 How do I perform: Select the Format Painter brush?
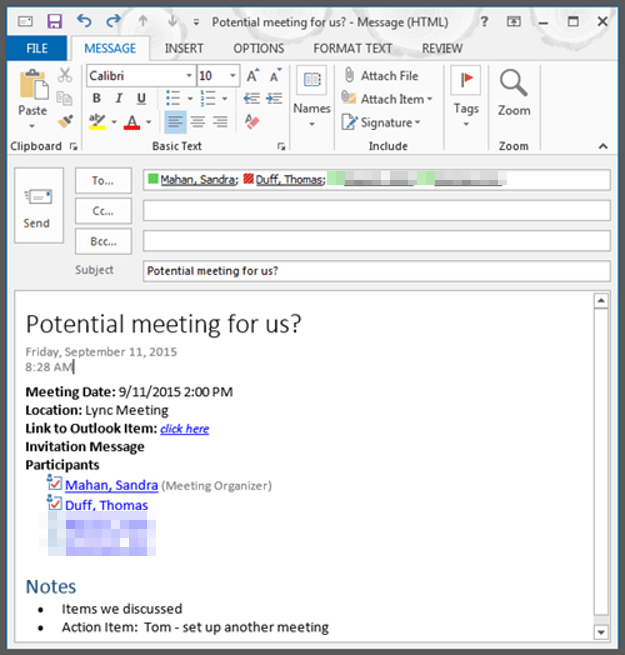click(65, 122)
